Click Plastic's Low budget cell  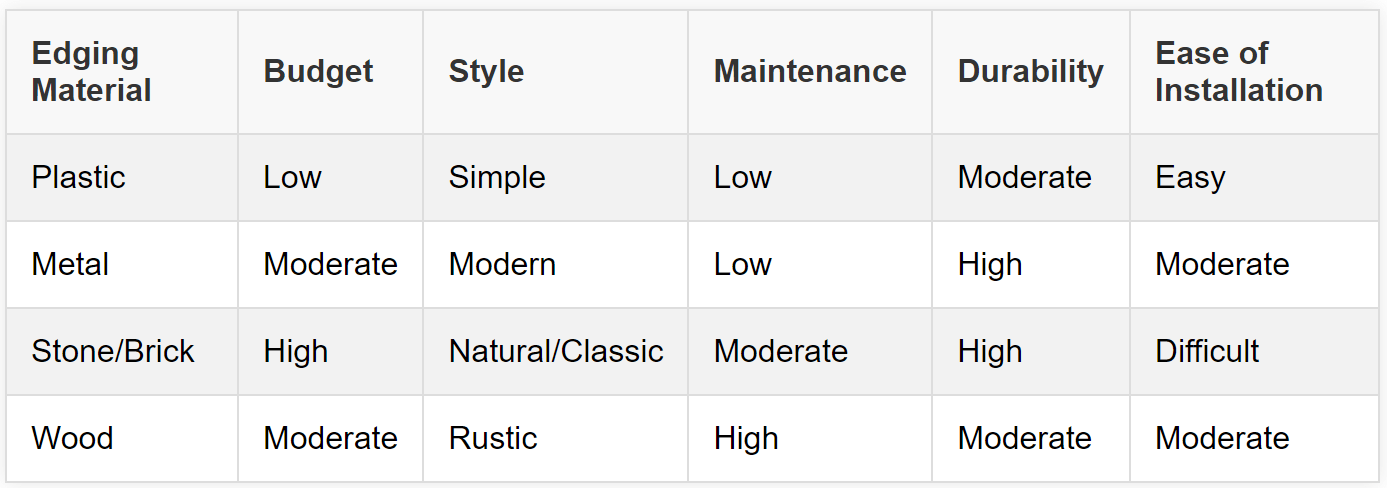(292, 178)
